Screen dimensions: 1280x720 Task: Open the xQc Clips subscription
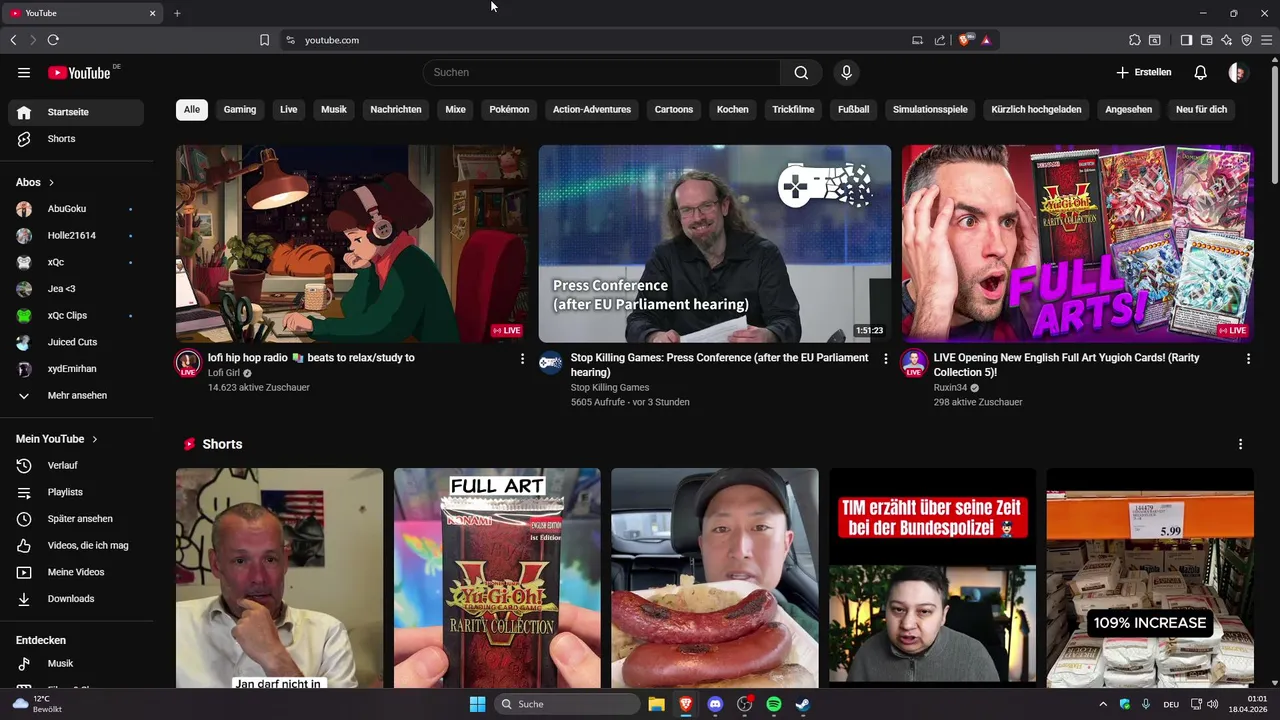pyautogui.click(x=76, y=315)
